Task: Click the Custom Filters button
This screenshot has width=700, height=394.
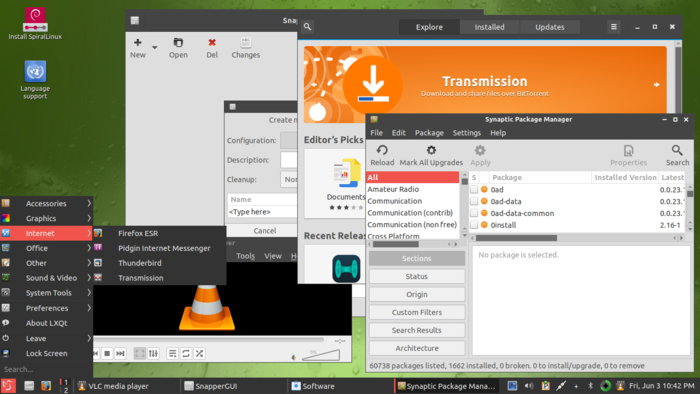Action: click(417, 312)
